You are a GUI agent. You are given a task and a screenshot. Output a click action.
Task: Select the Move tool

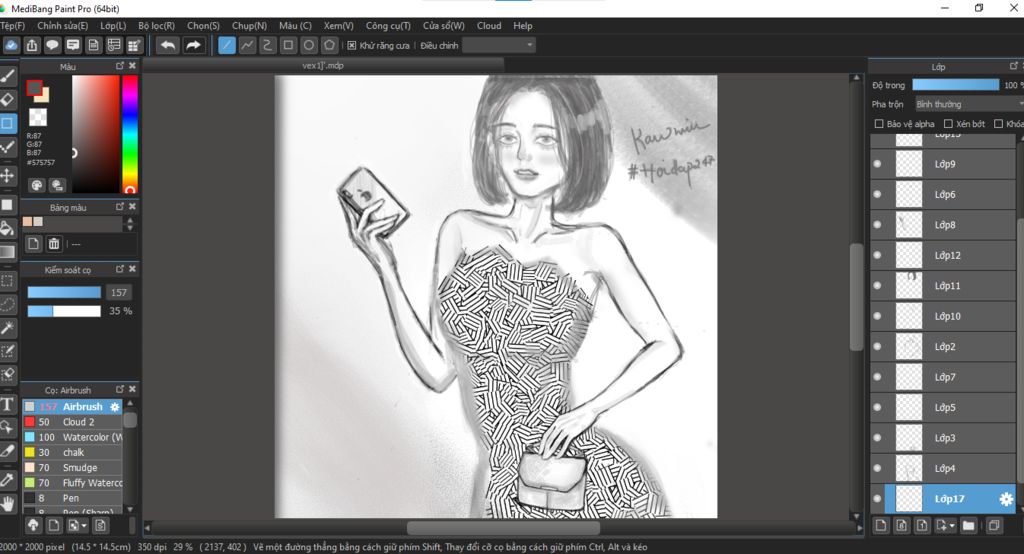pyautogui.click(x=7, y=175)
